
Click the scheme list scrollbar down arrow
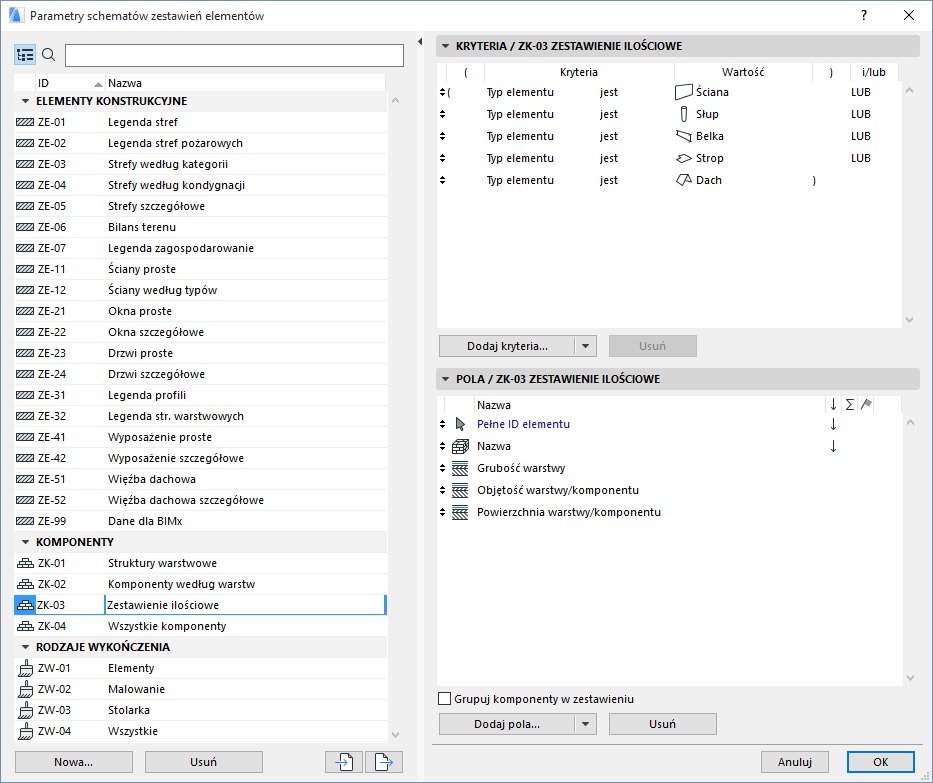(396, 735)
